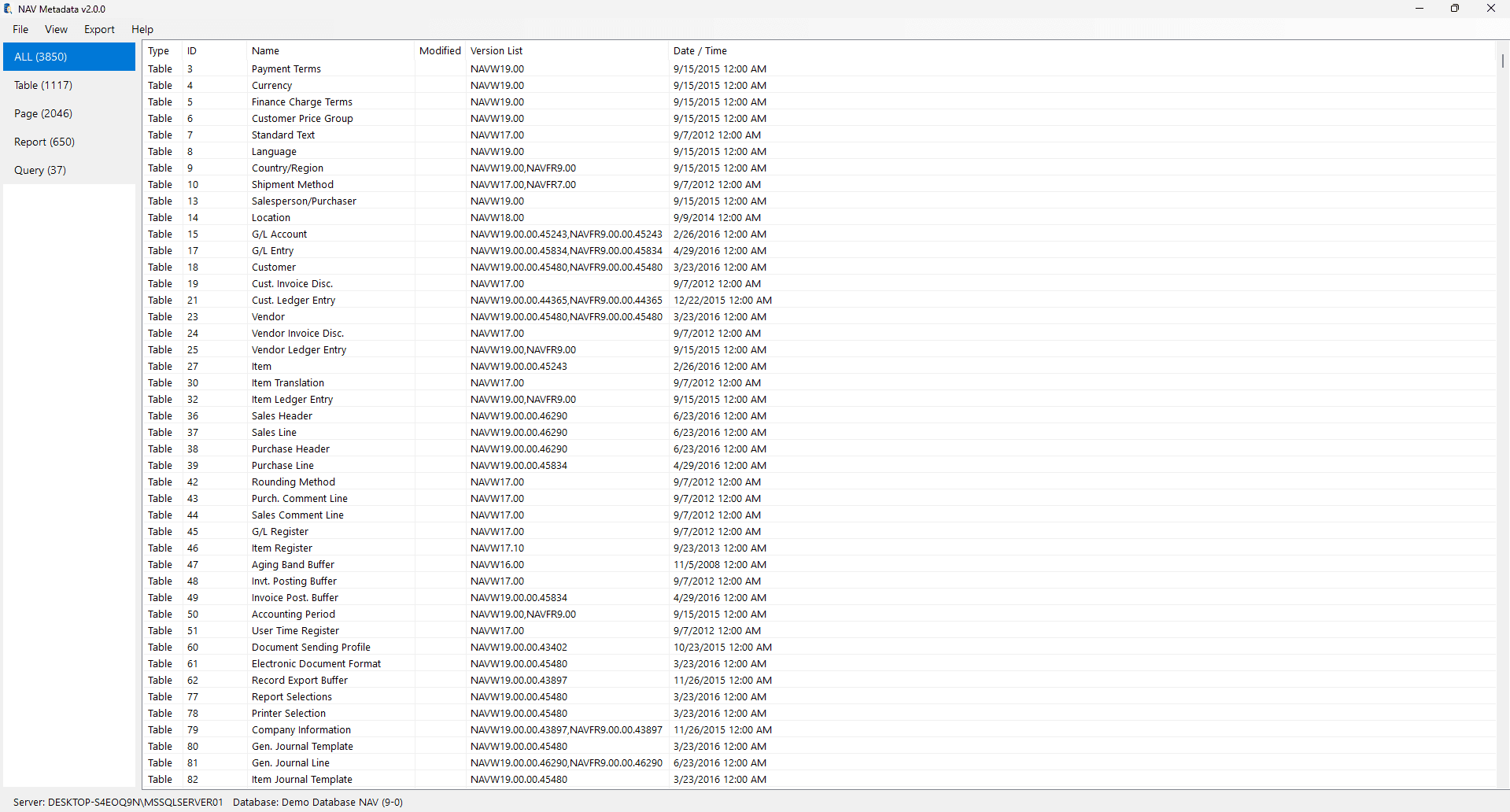Viewport: 1510px width, 812px height.
Task: Select the Purchase Header row
Action: pos(819,448)
